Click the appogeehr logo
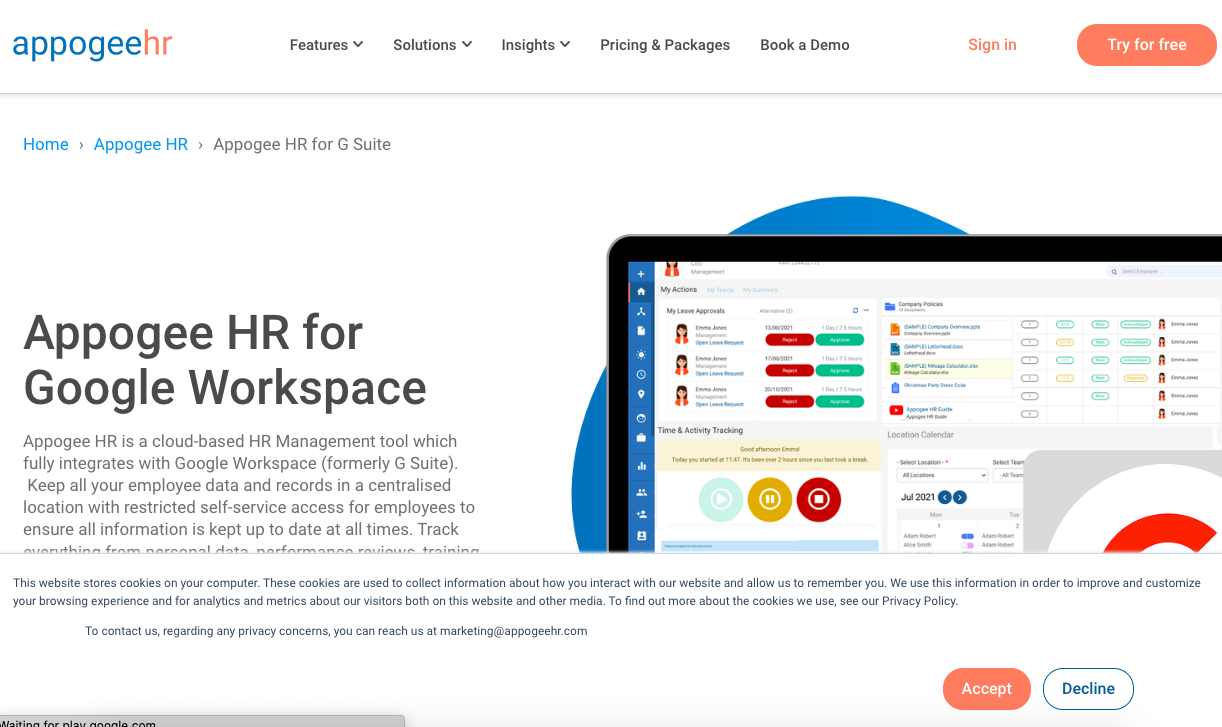Viewport: 1222px width, 727px height. (x=92, y=45)
